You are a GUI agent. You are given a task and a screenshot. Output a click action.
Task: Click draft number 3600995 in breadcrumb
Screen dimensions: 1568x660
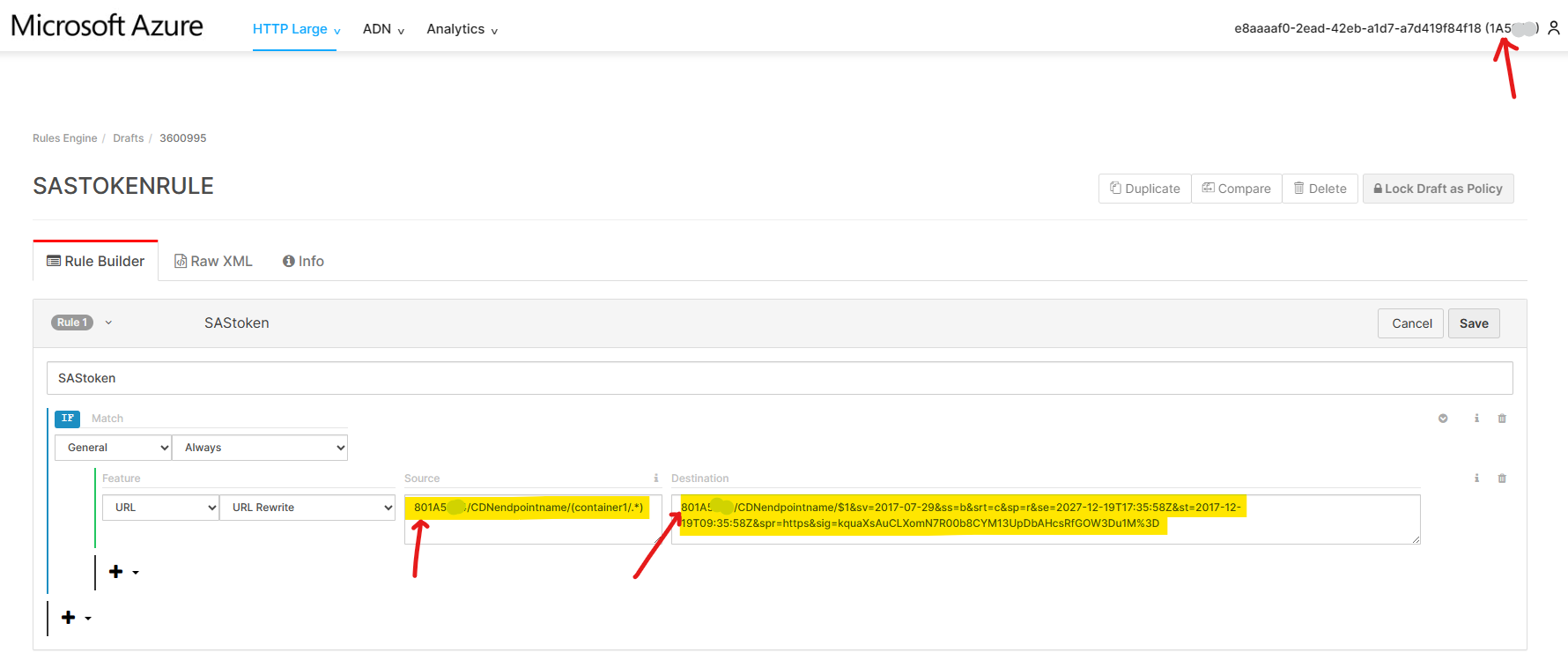coord(183,138)
